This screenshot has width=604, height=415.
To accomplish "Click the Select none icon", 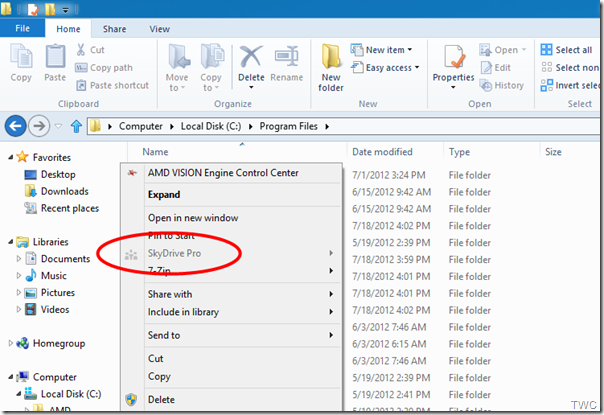I will [546, 67].
